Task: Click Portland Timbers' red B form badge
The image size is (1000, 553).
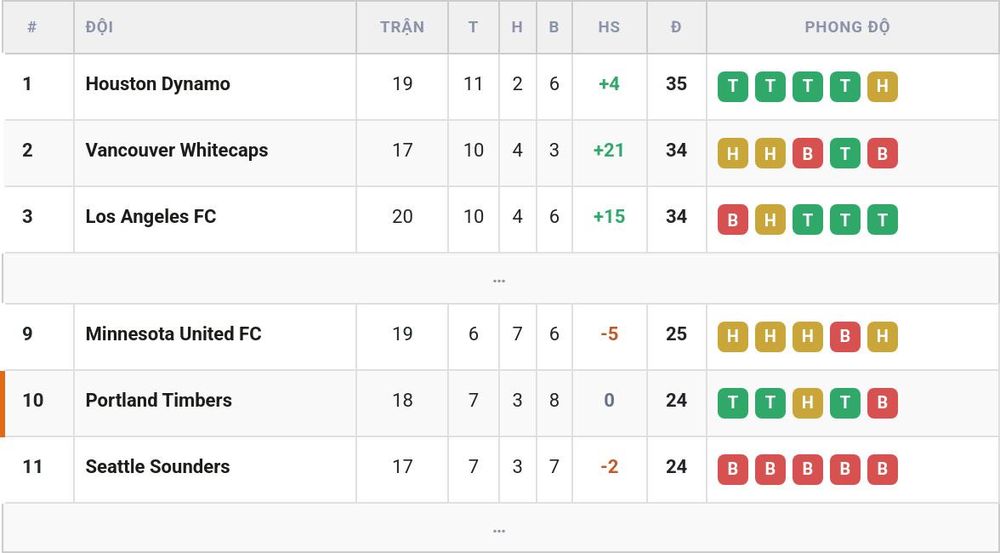Action: pyautogui.click(x=882, y=403)
